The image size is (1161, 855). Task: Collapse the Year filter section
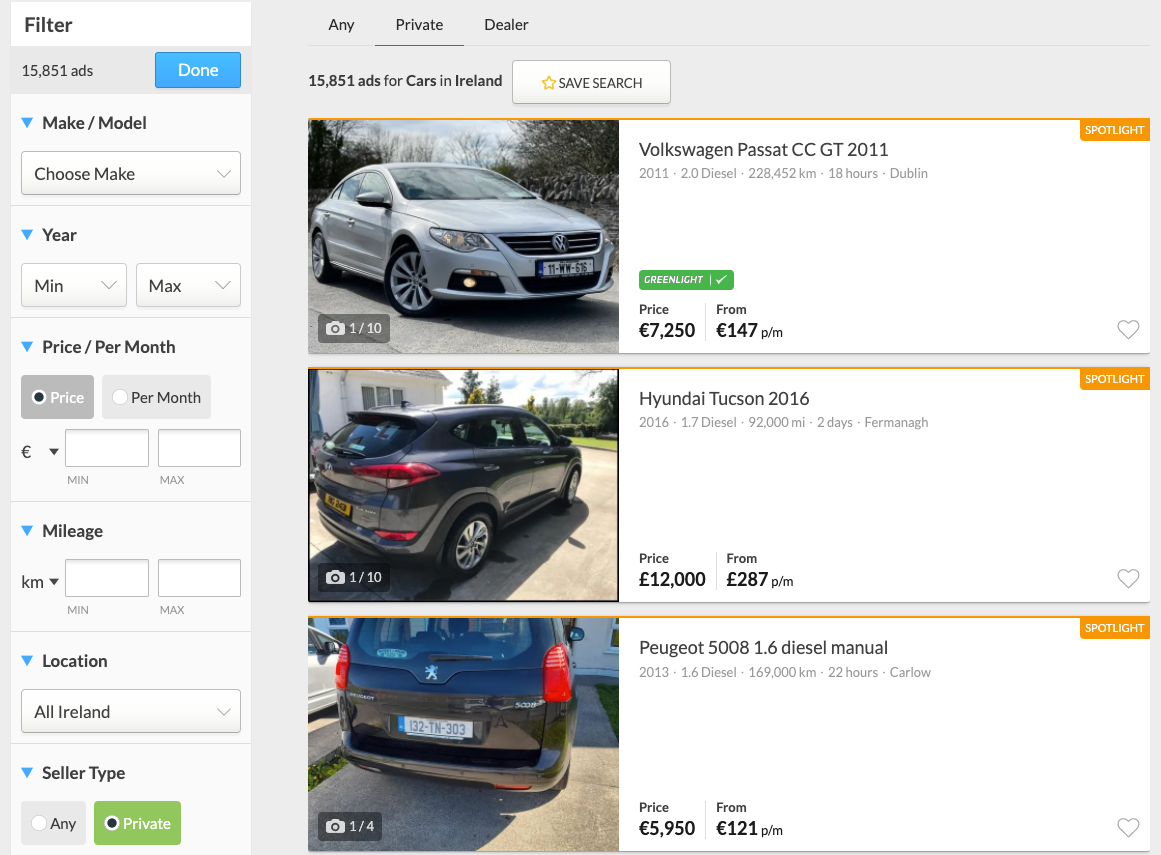(x=27, y=235)
